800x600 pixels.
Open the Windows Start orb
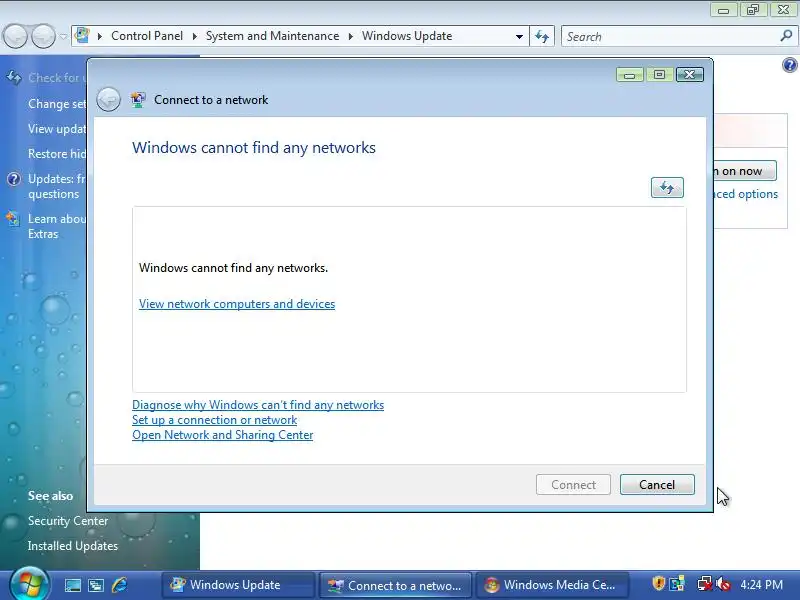(x=29, y=584)
